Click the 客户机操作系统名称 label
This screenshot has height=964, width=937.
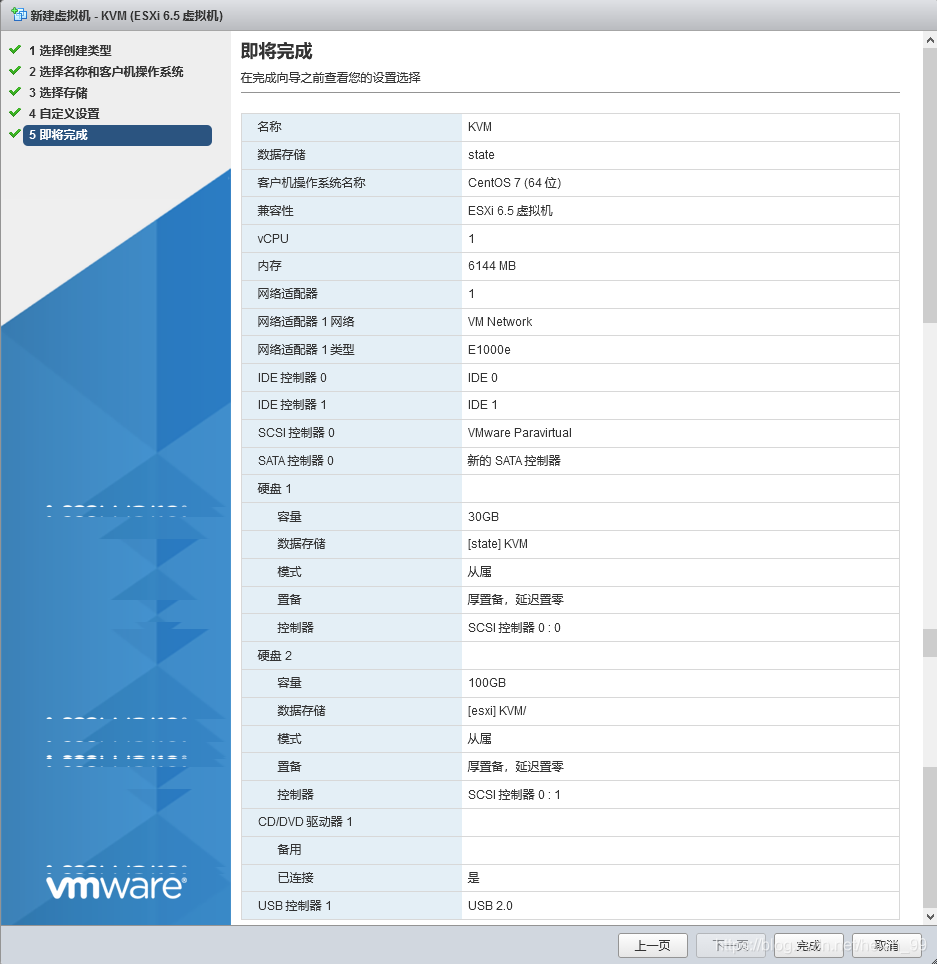point(311,183)
